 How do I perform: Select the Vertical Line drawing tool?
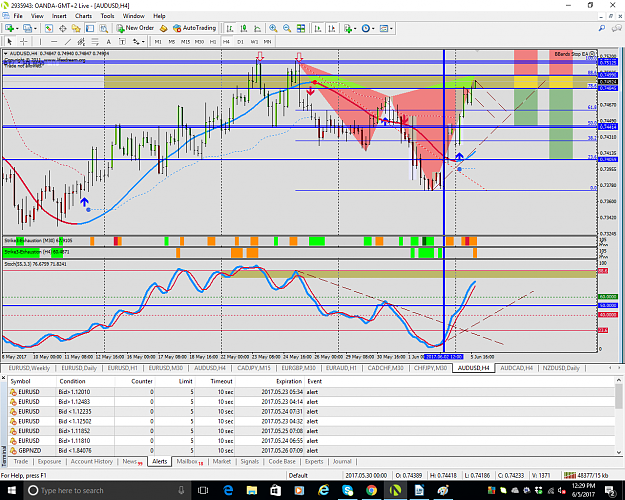click(40, 41)
